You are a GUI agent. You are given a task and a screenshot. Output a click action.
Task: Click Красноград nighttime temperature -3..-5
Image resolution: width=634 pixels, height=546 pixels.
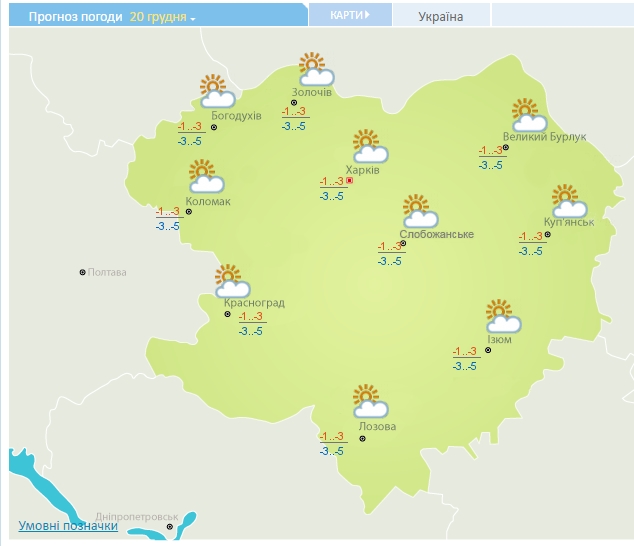coord(251,331)
